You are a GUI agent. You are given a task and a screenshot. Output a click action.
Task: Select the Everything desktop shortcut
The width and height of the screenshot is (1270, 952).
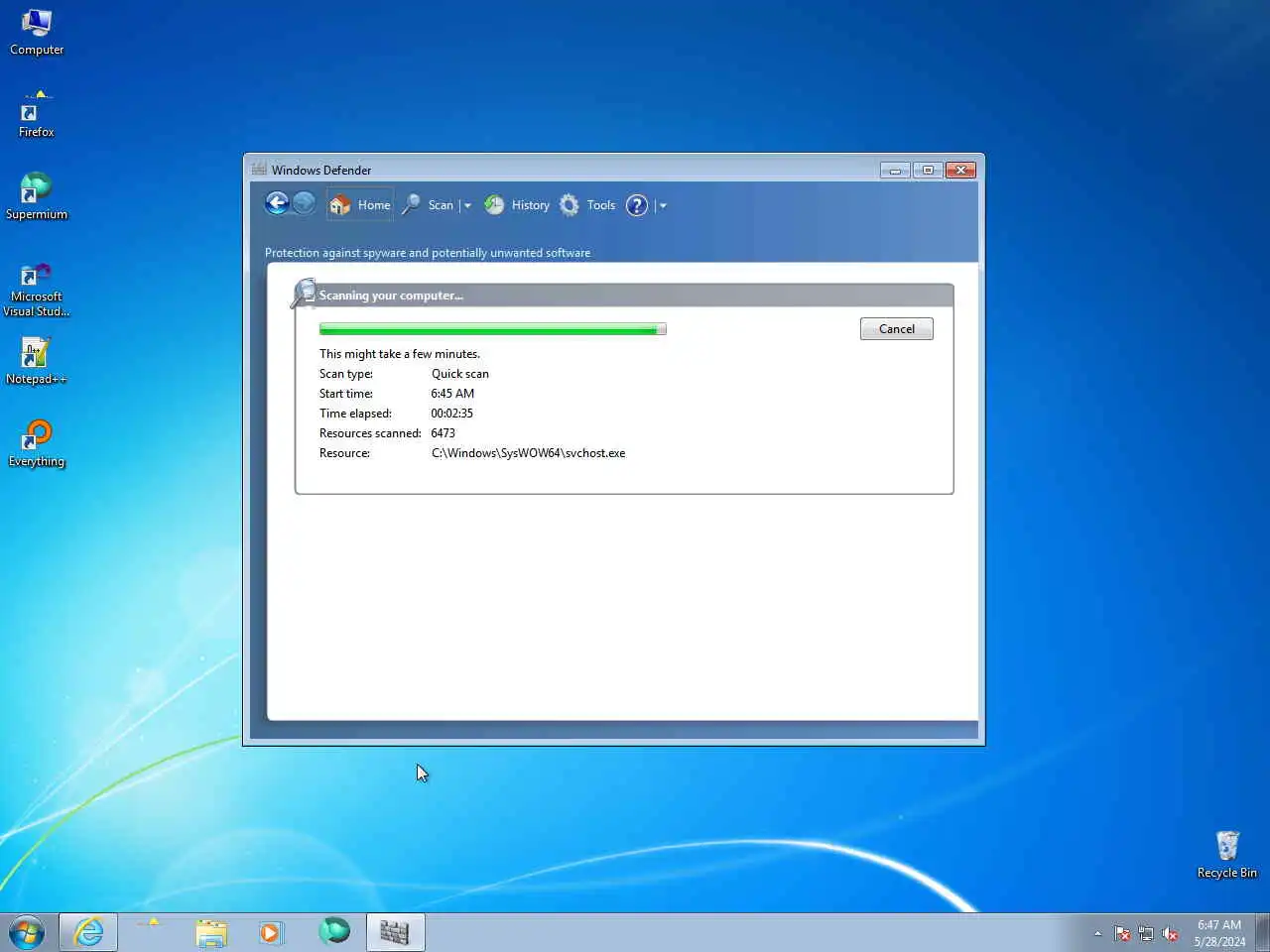37,443
